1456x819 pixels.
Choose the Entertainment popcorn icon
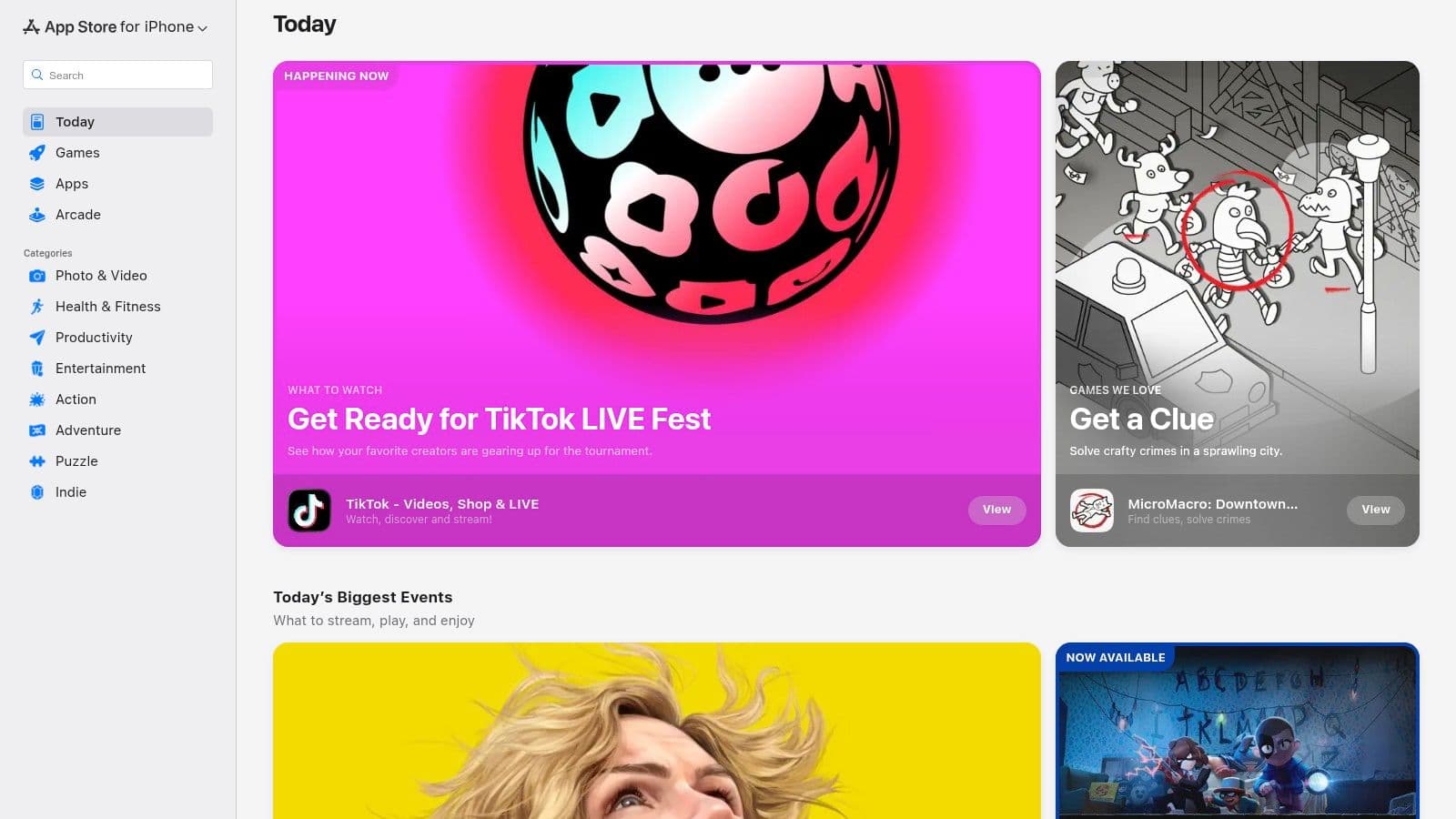tap(37, 369)
